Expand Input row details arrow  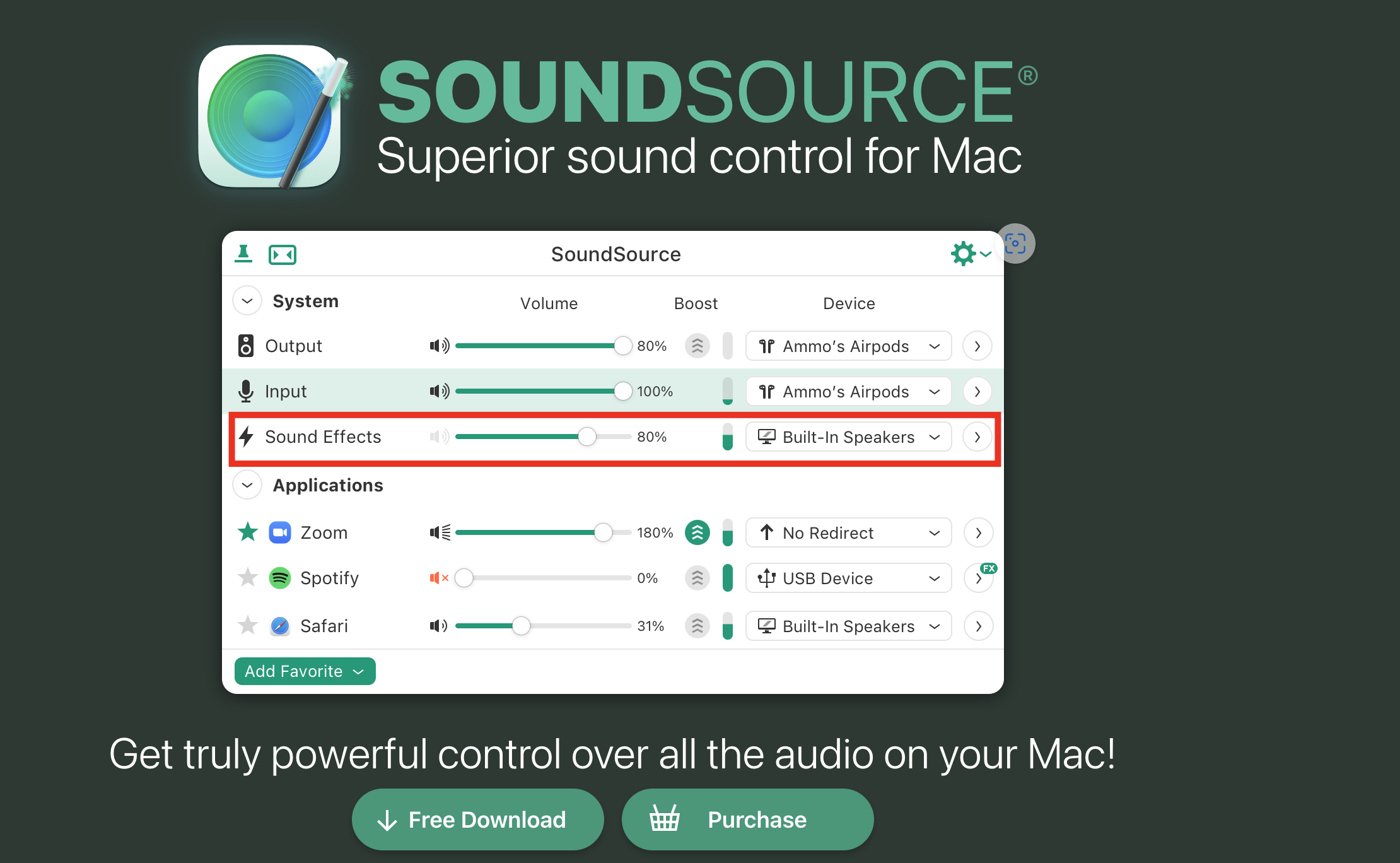coord(977,392)
